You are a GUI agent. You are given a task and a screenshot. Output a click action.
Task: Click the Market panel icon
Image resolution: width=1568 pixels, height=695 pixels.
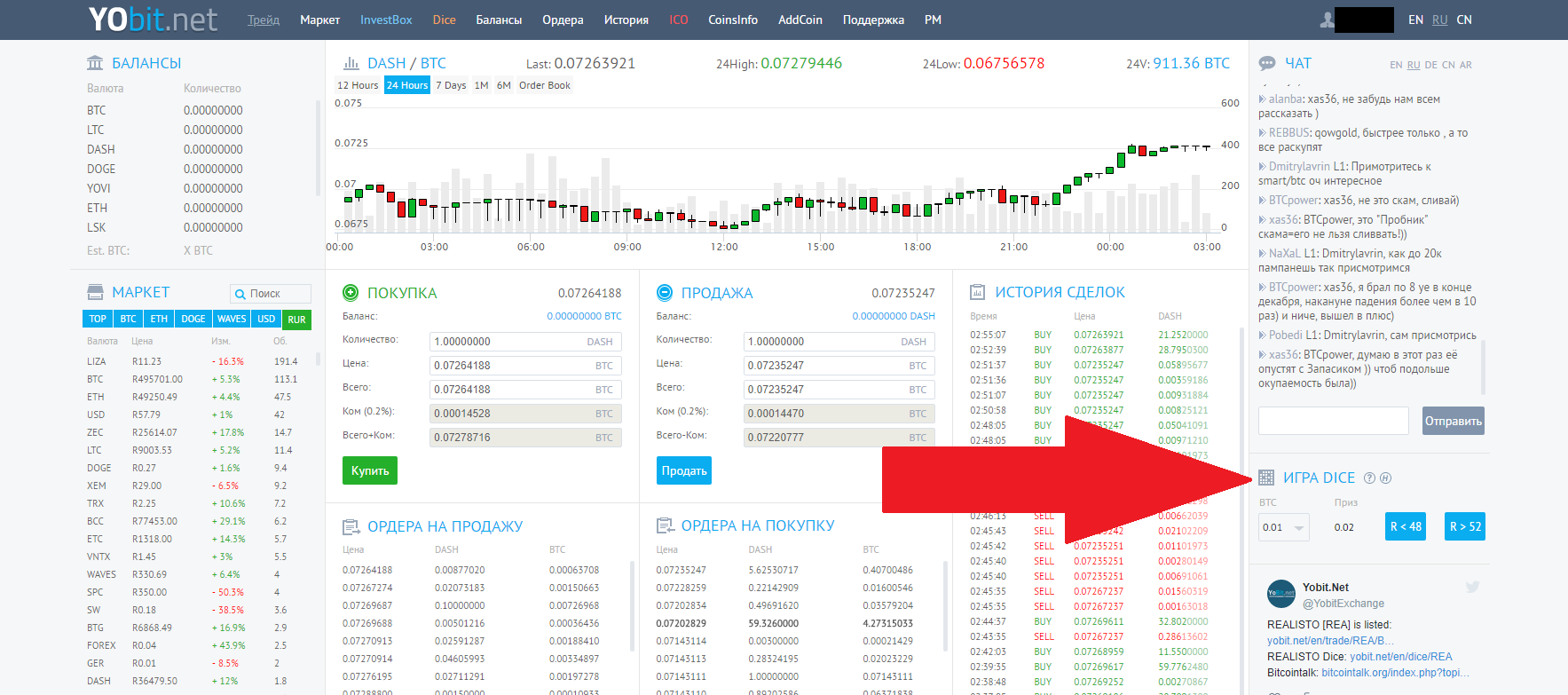point(95,292)
